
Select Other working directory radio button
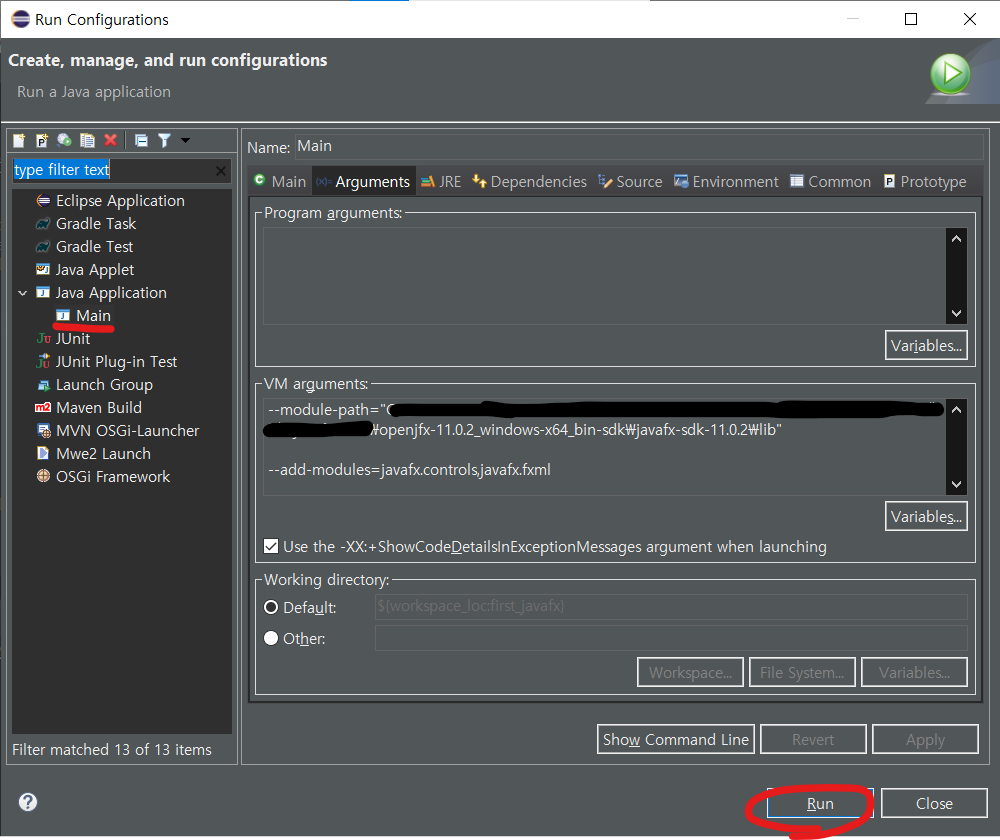coord(271,638)
